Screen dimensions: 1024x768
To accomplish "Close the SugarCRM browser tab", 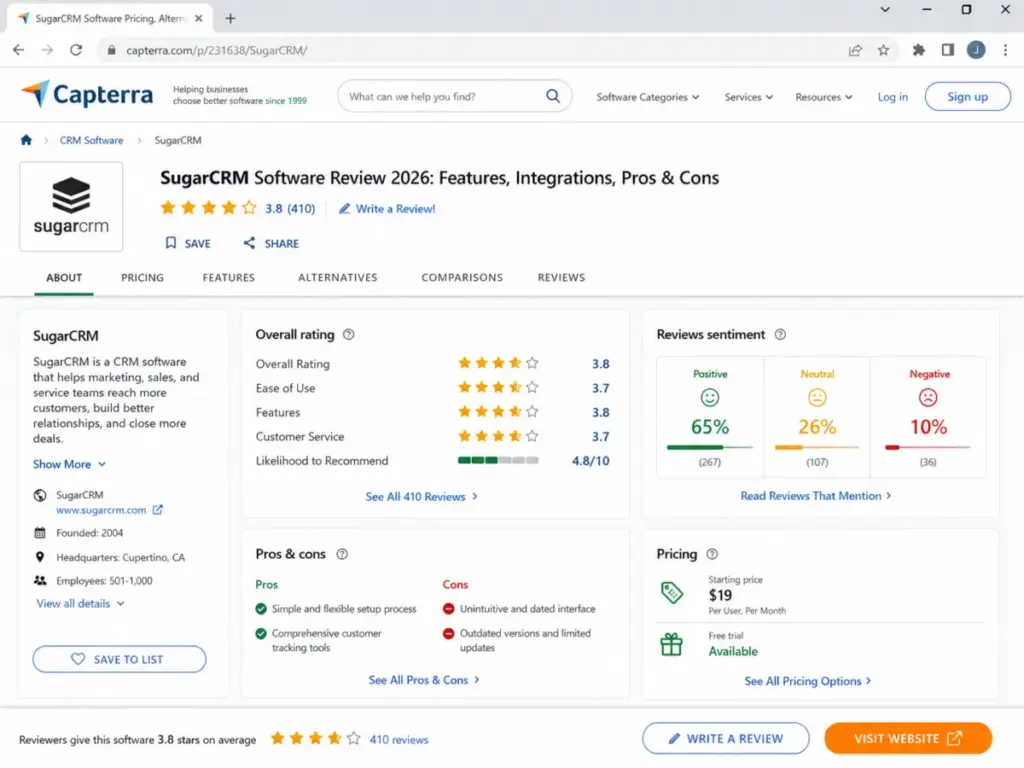I will point(199,18).
